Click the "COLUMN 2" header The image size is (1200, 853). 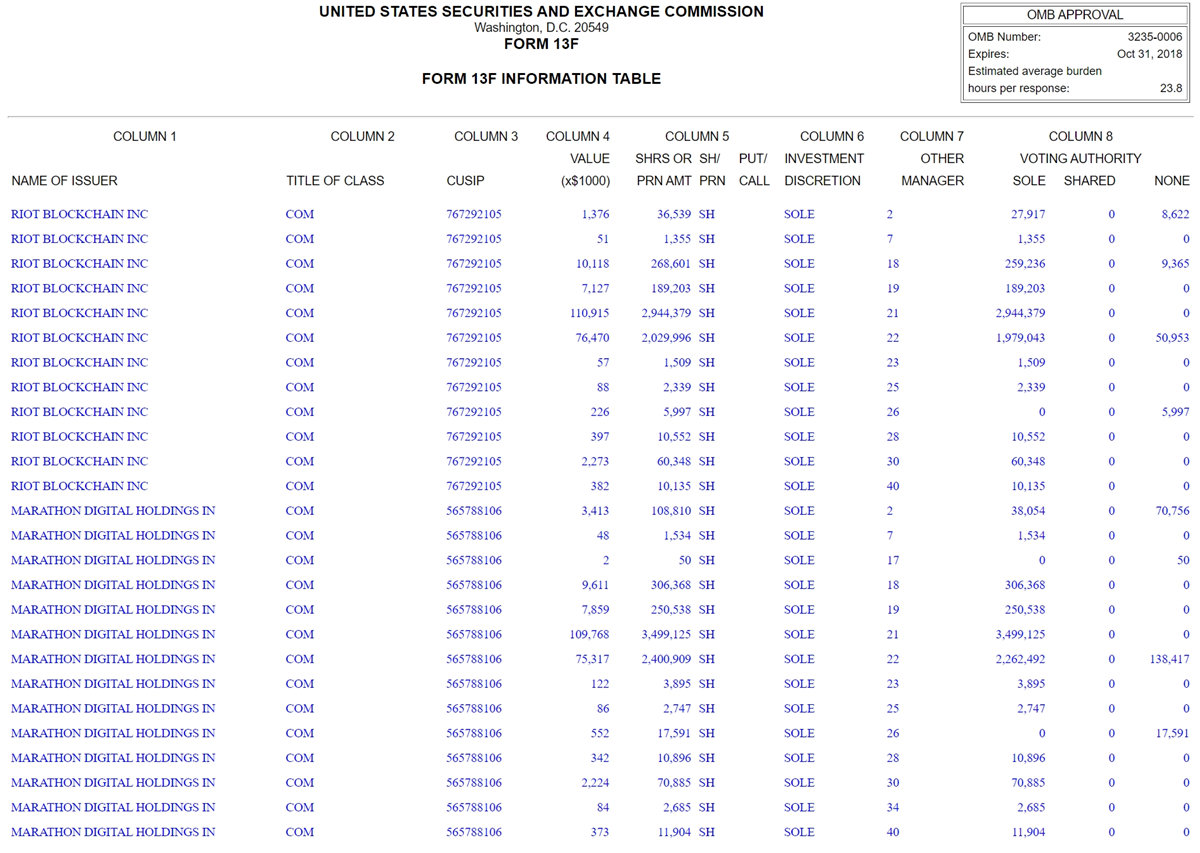(x=363, y=136)
